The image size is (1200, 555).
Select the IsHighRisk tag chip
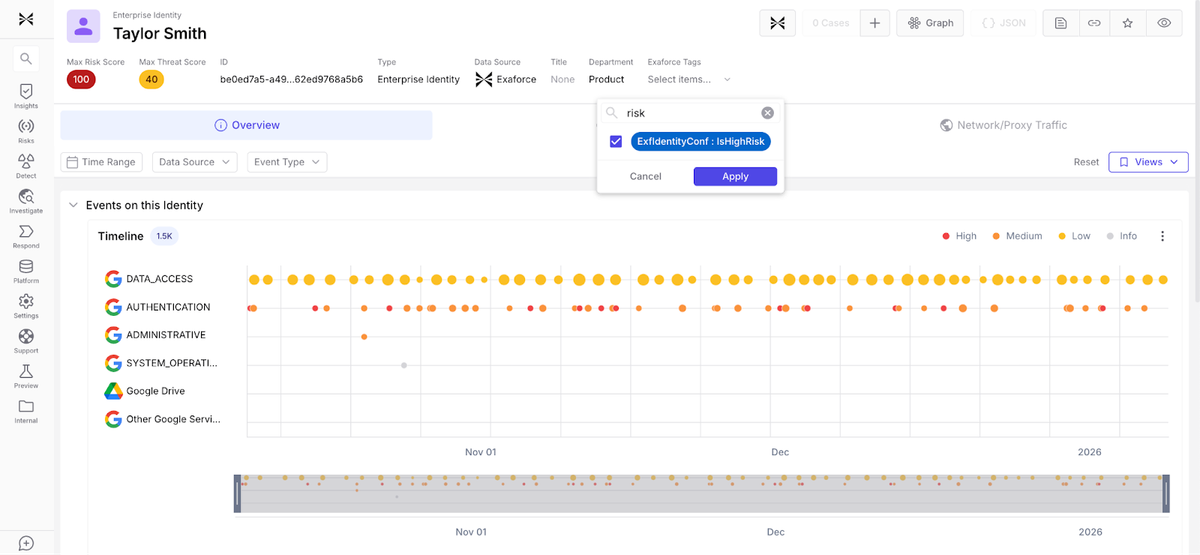pyautogui.click(x=701, y=142)
